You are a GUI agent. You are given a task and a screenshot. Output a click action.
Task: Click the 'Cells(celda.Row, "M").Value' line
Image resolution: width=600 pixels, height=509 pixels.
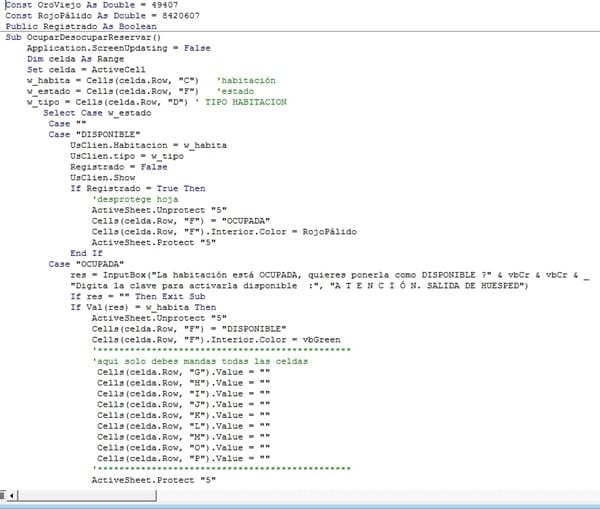tap(183, 437)
